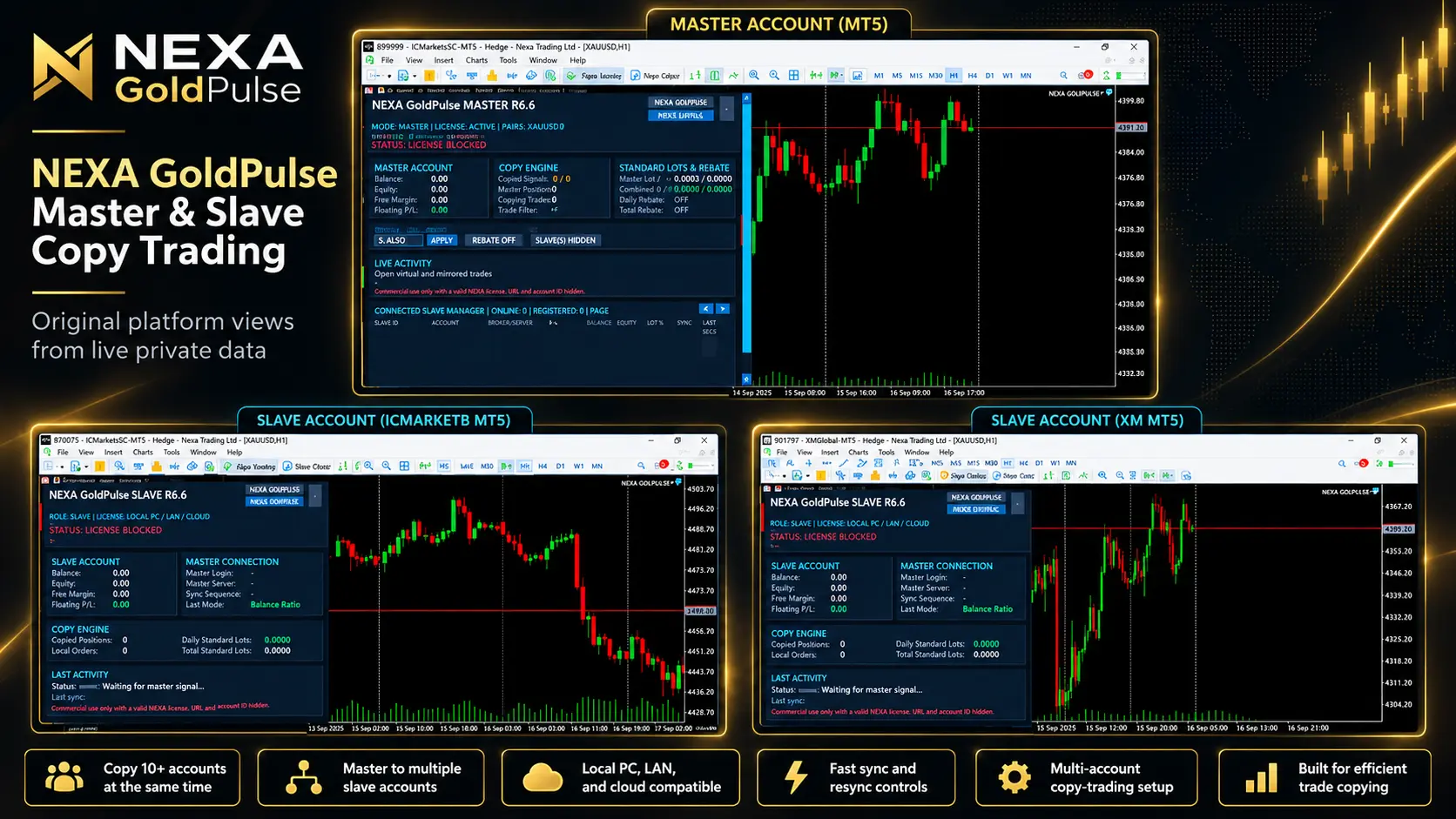Toggle the REBATE OFF switch in Master panel
The image size is (1456, 819).
[493, 240]
